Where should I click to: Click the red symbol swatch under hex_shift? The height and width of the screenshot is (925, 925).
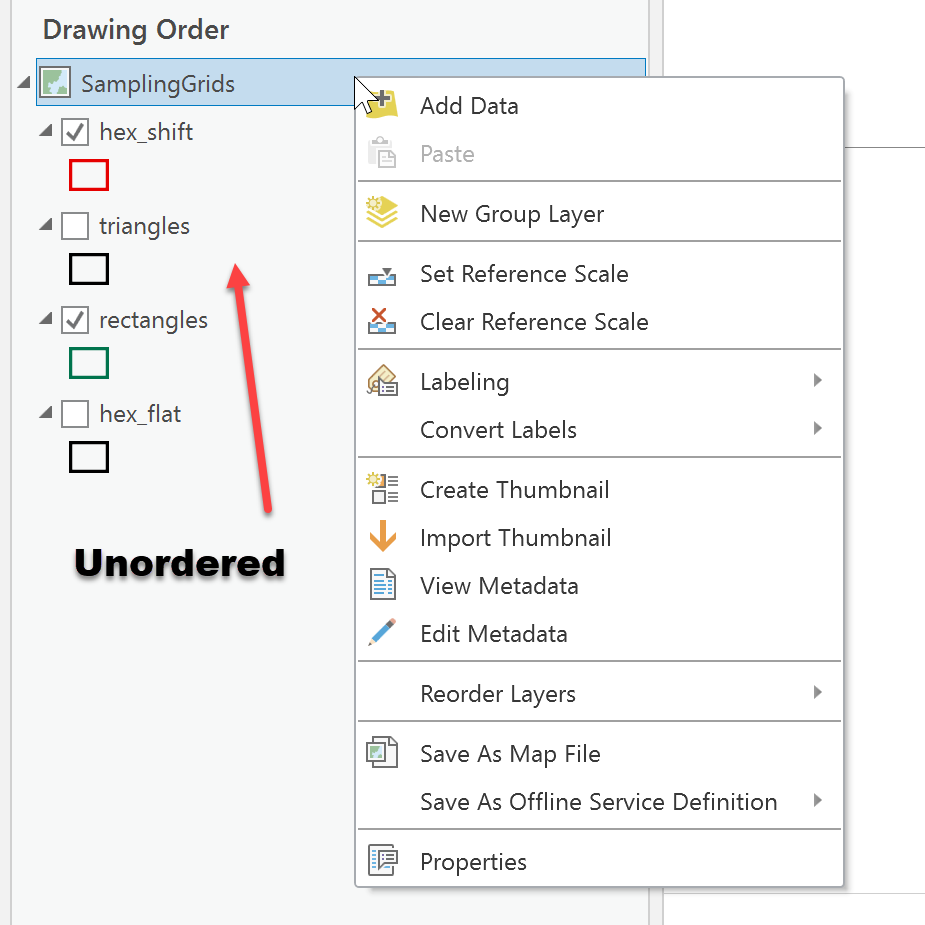89,175
